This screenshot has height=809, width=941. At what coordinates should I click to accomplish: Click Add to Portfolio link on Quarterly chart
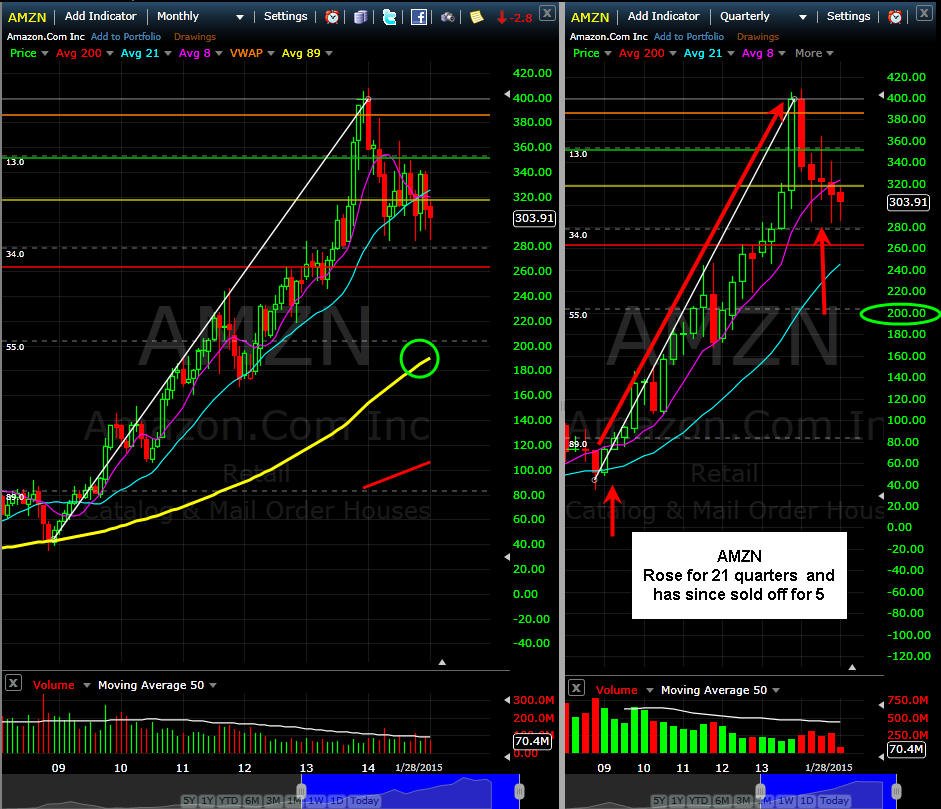tap(689, 37)
